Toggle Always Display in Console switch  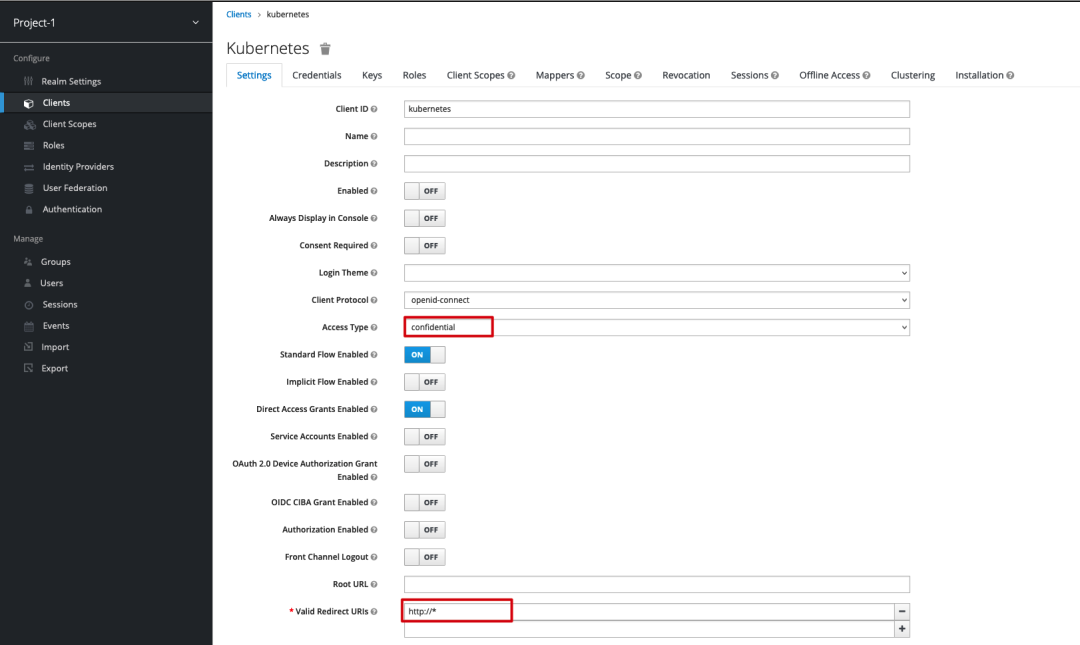point(424,218)
